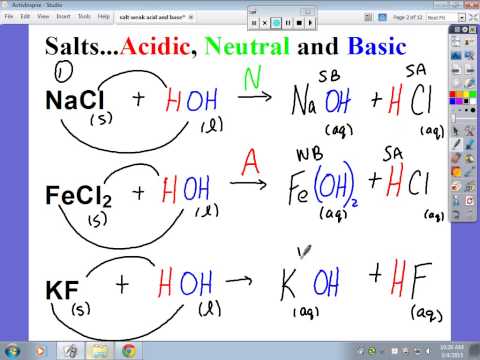The height and width of the screenshot is (360, 480).
Task: Select the Pen tool
Action: coord(455,144)
